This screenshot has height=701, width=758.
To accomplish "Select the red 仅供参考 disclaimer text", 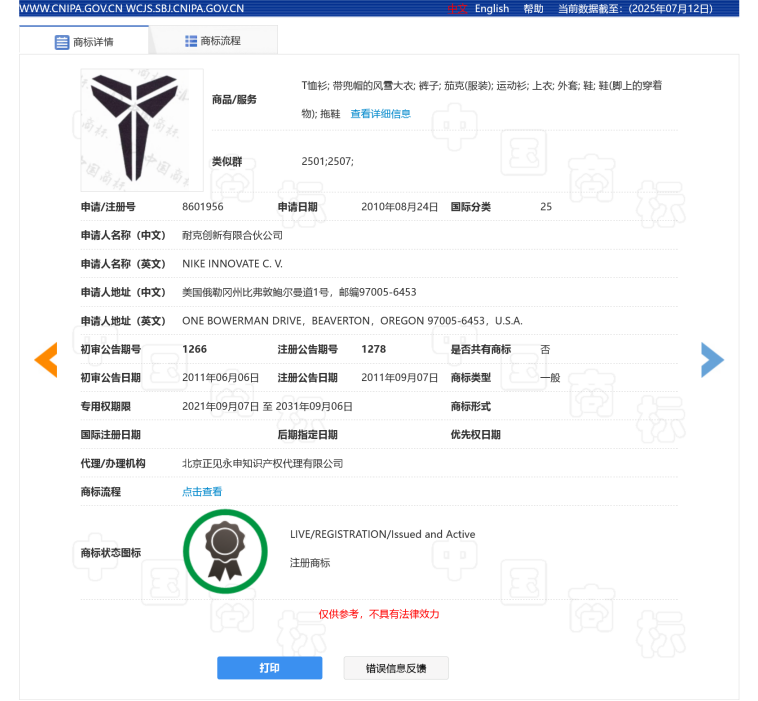I will pyautogui.click(x=379, y=614).
